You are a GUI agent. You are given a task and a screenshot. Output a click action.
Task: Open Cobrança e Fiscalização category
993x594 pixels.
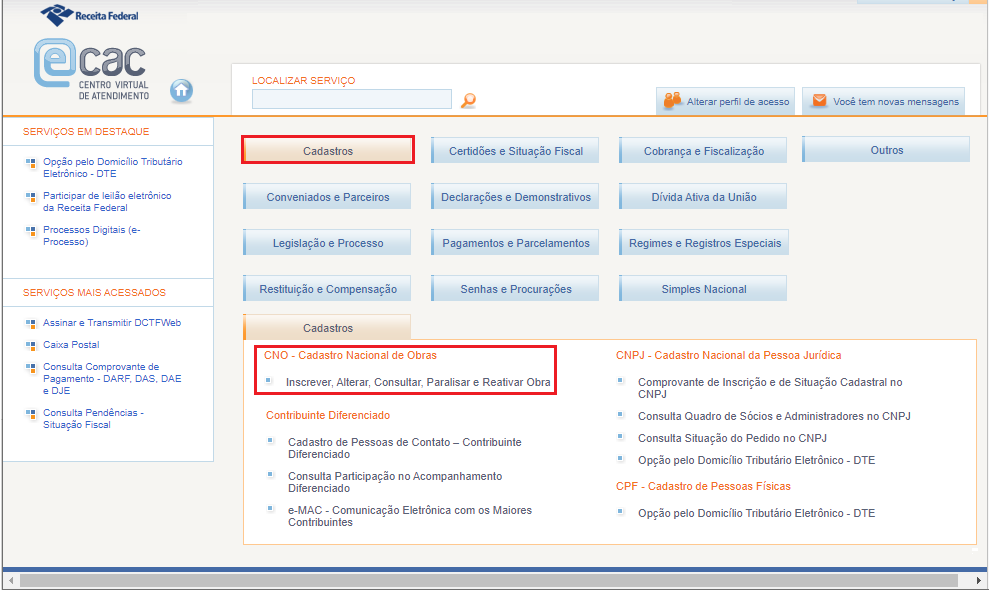704,151
